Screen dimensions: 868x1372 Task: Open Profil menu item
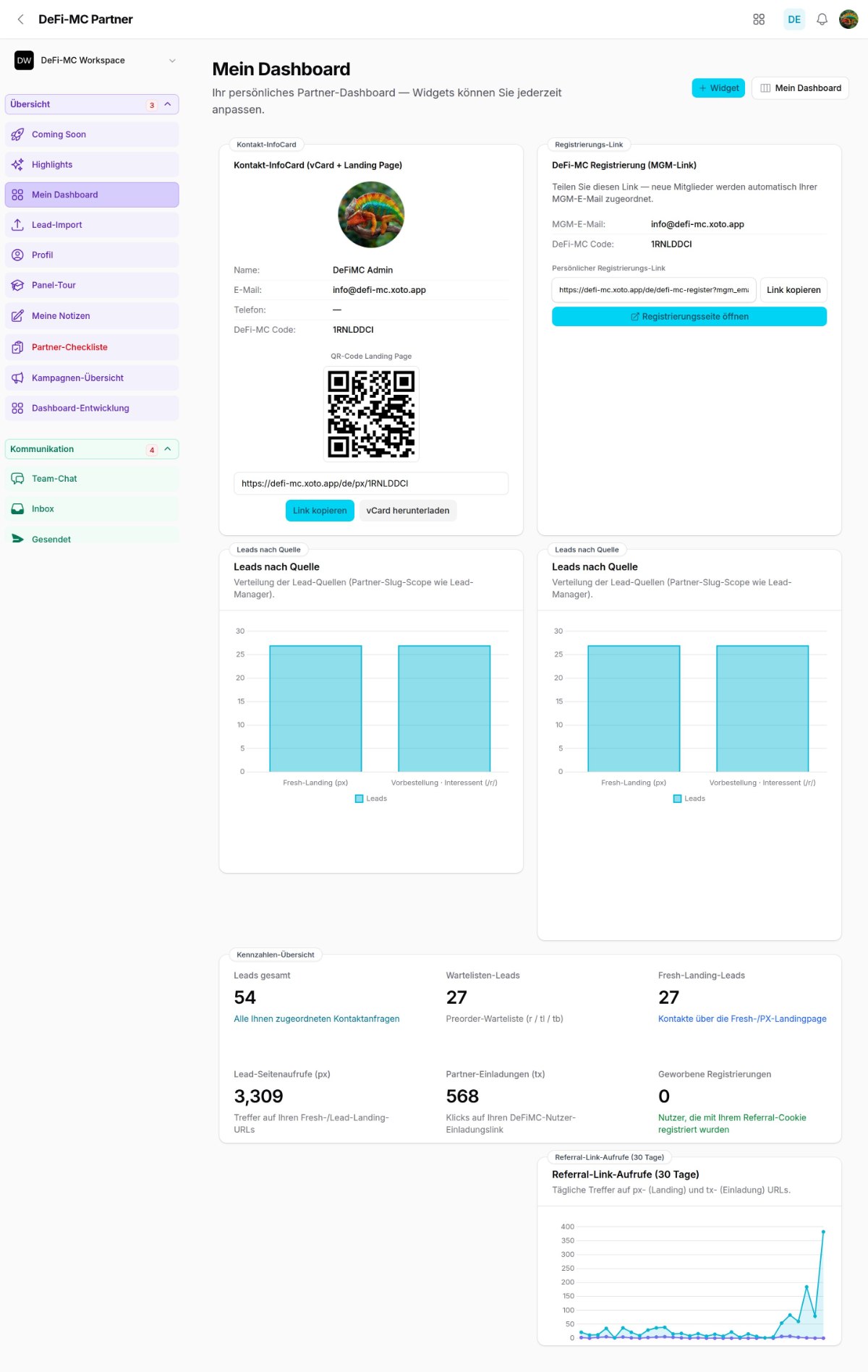[x=92, y=255]
